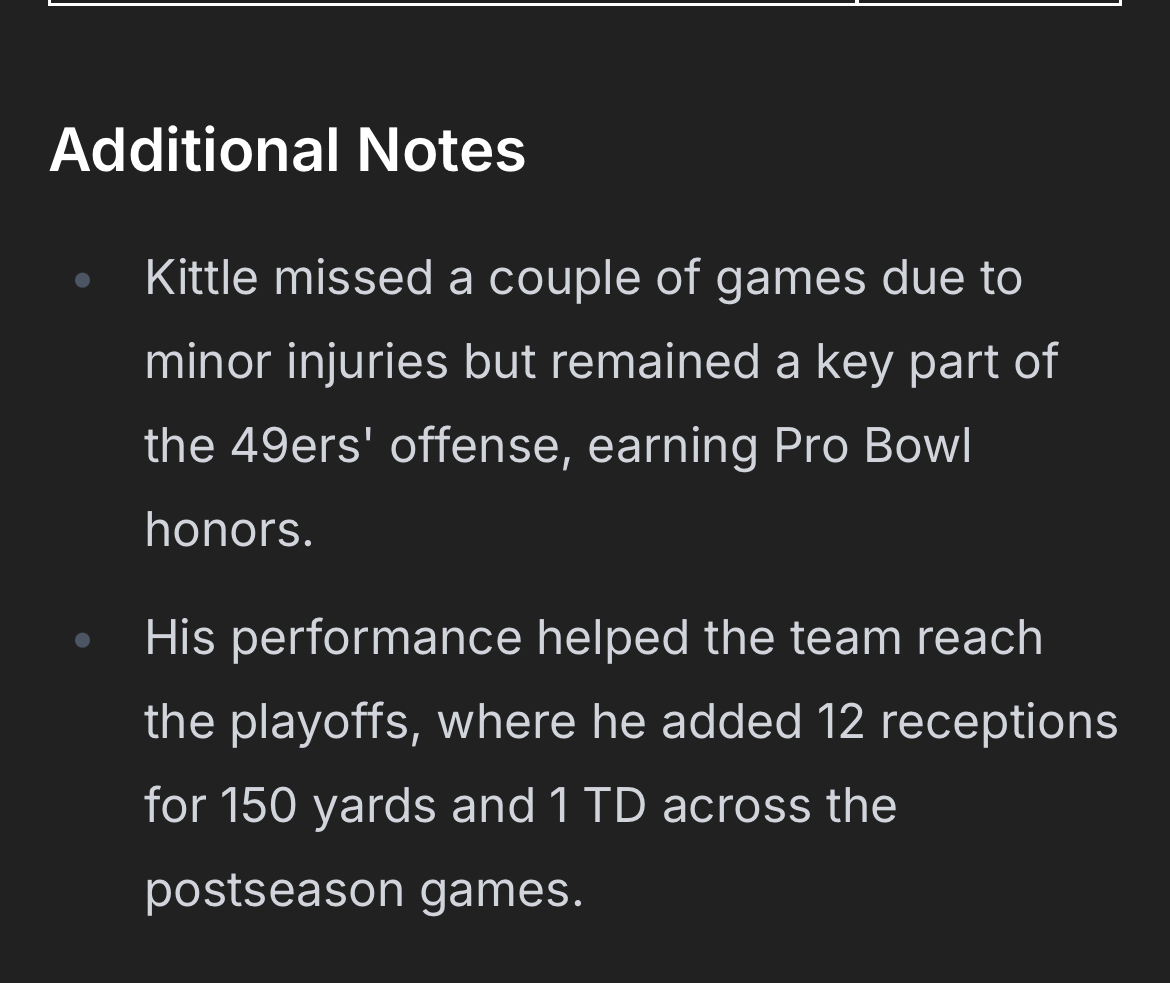Click the "team reach" words in second note

[x=916, y=638]
